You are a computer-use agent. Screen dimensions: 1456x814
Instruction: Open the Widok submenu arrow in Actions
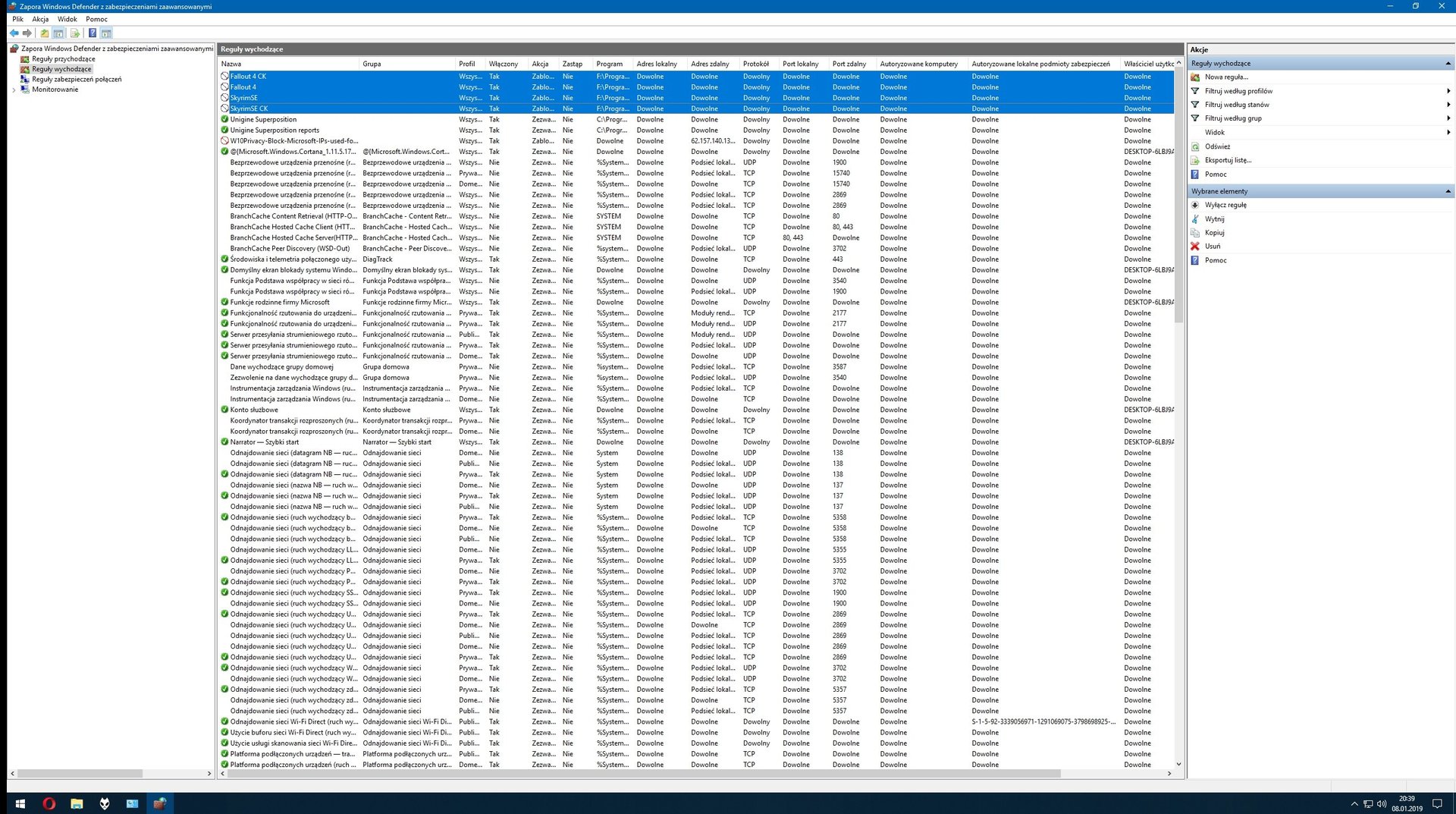click(1448, 133)
